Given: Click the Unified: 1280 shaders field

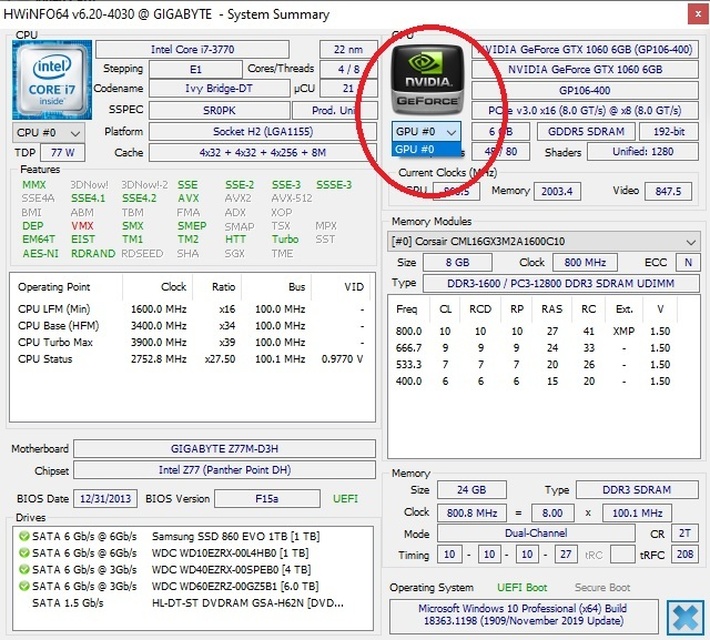Looking at the screenshot, I should point(643,151).
